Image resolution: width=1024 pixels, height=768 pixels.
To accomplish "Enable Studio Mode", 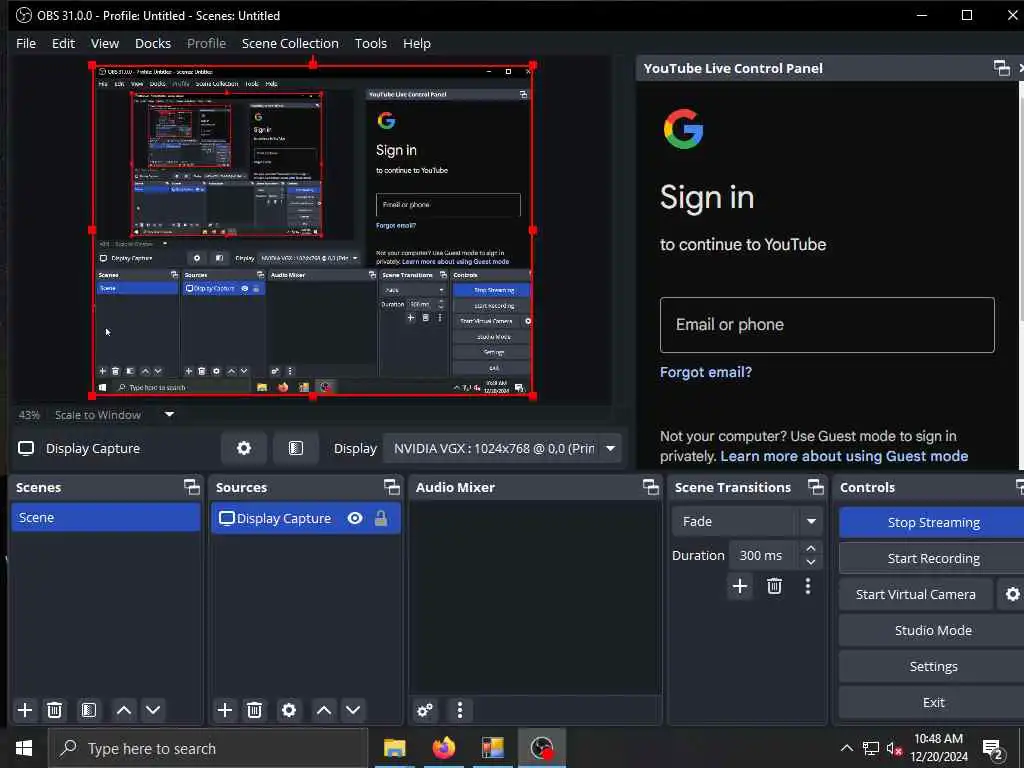I will (x=933, y=630).
